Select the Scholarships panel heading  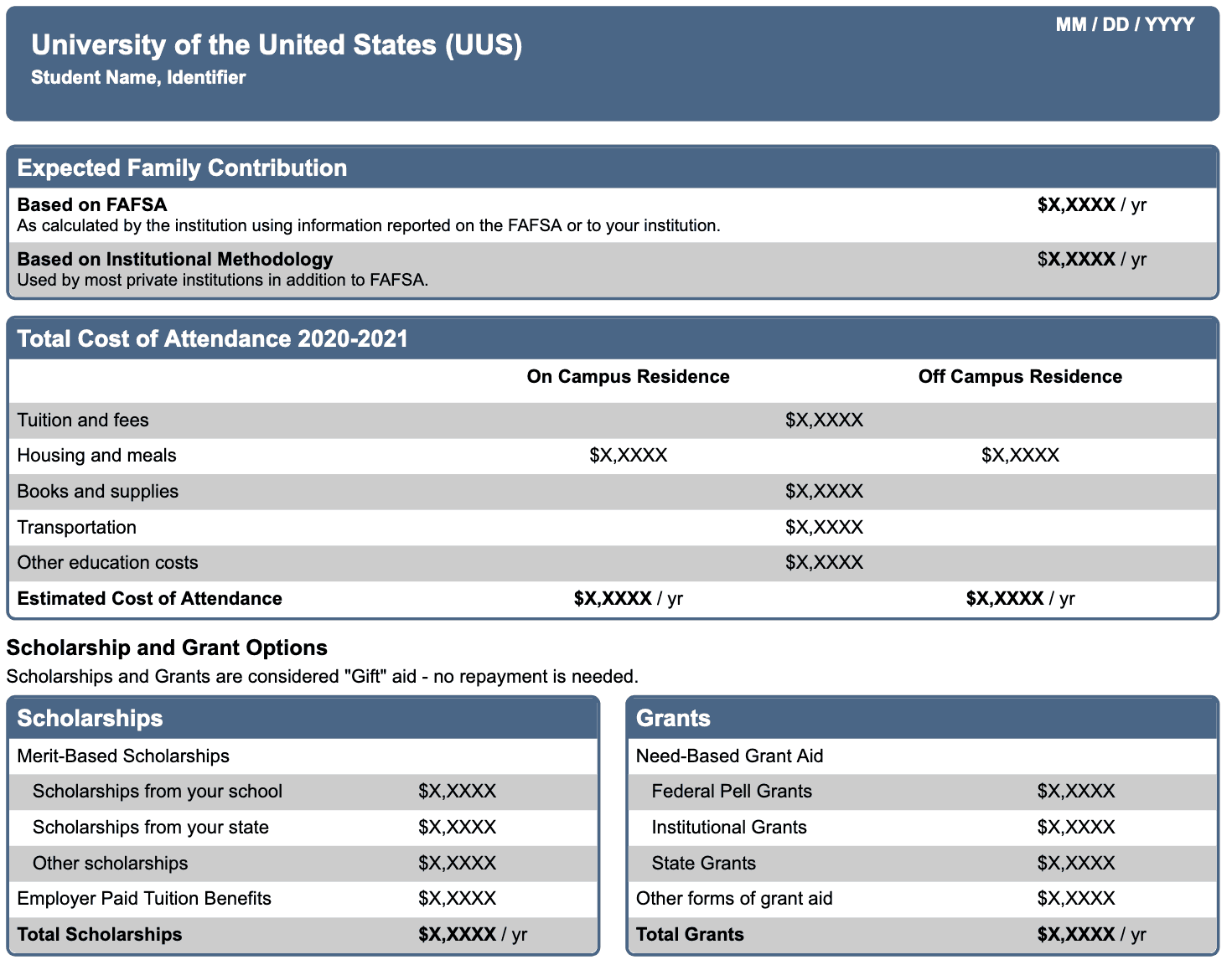90,718
